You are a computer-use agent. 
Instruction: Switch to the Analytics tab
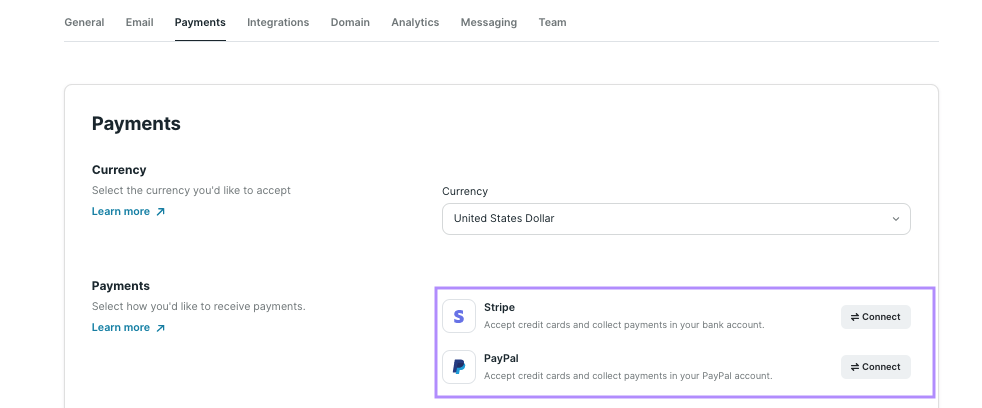[x=415, y=22]
